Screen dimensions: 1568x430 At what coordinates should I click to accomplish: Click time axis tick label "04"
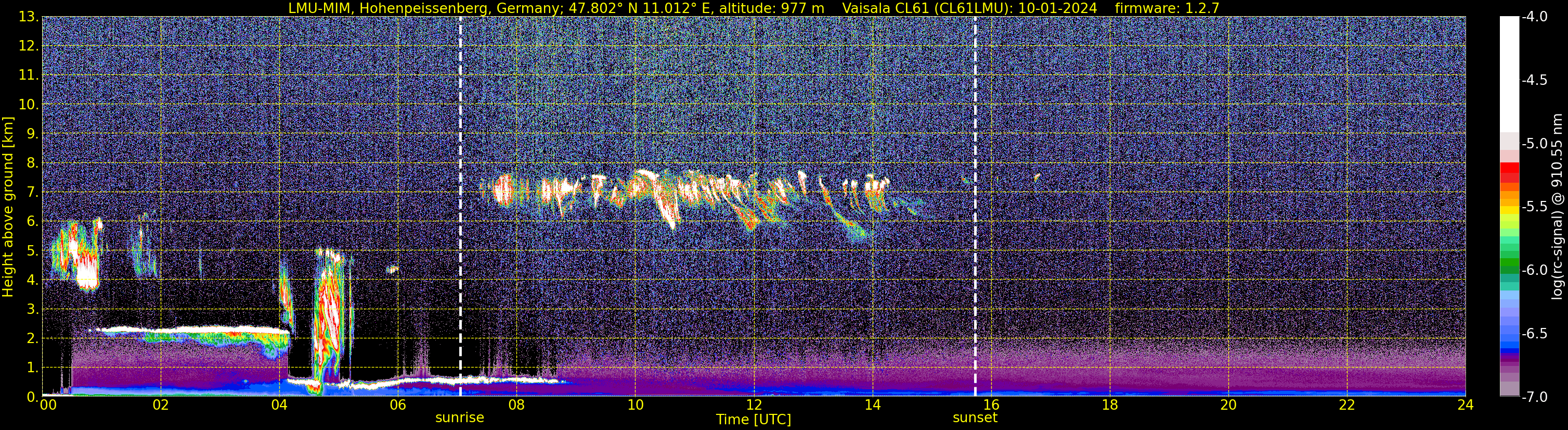point(279,405)
